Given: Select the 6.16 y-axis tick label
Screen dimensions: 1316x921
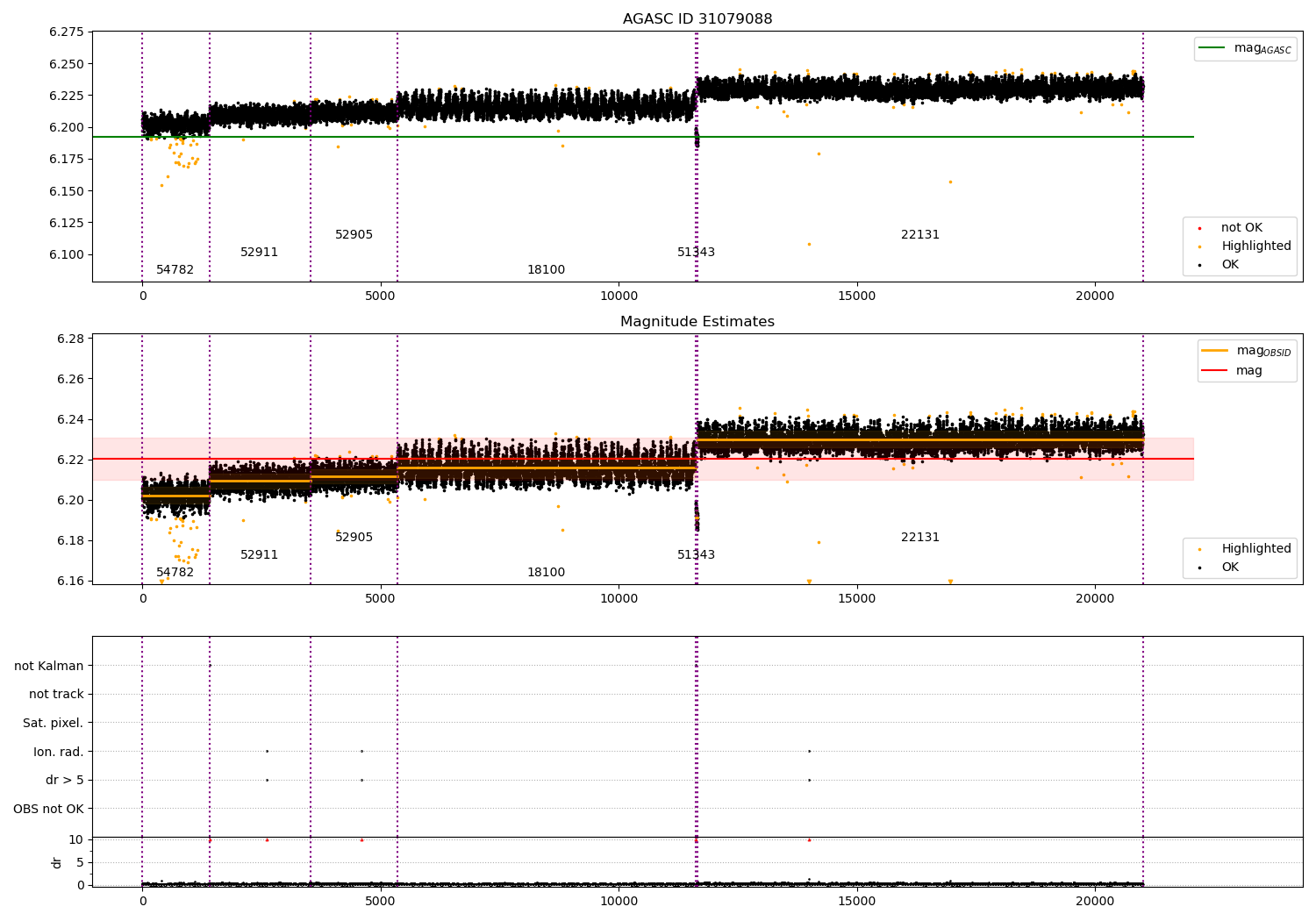Looking at the screenshot, I should pyautogui.click(x=70, y=582).
